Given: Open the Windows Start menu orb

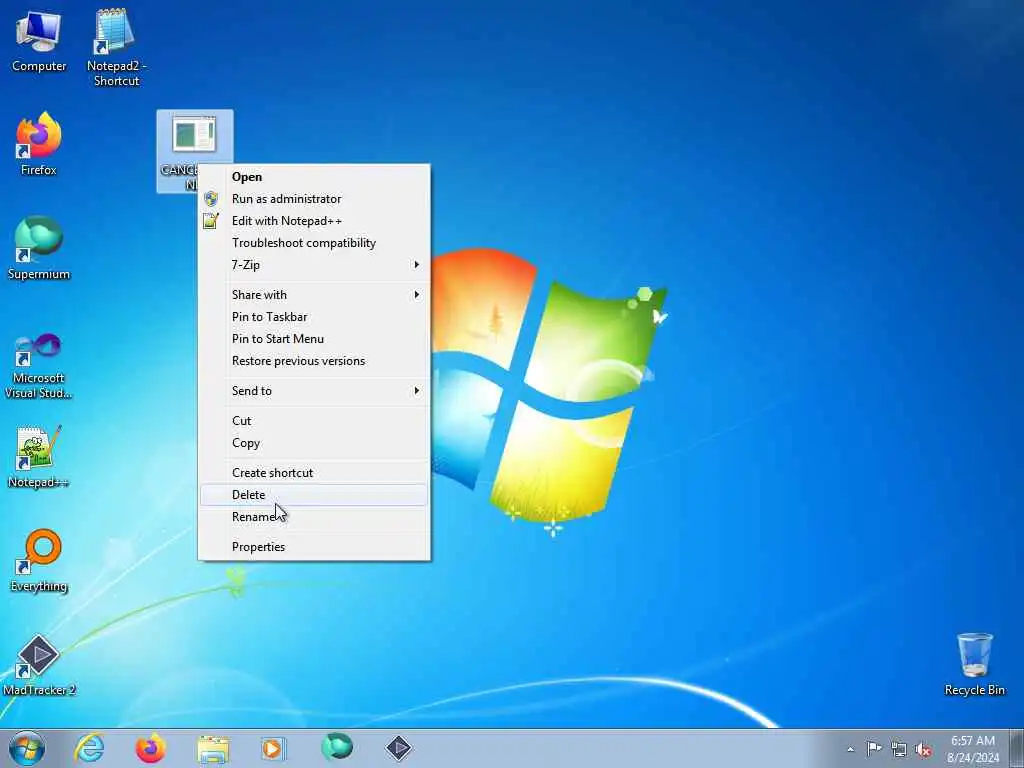Looking at the screenshot, I should pyautogui.click(x=27, y=748).
